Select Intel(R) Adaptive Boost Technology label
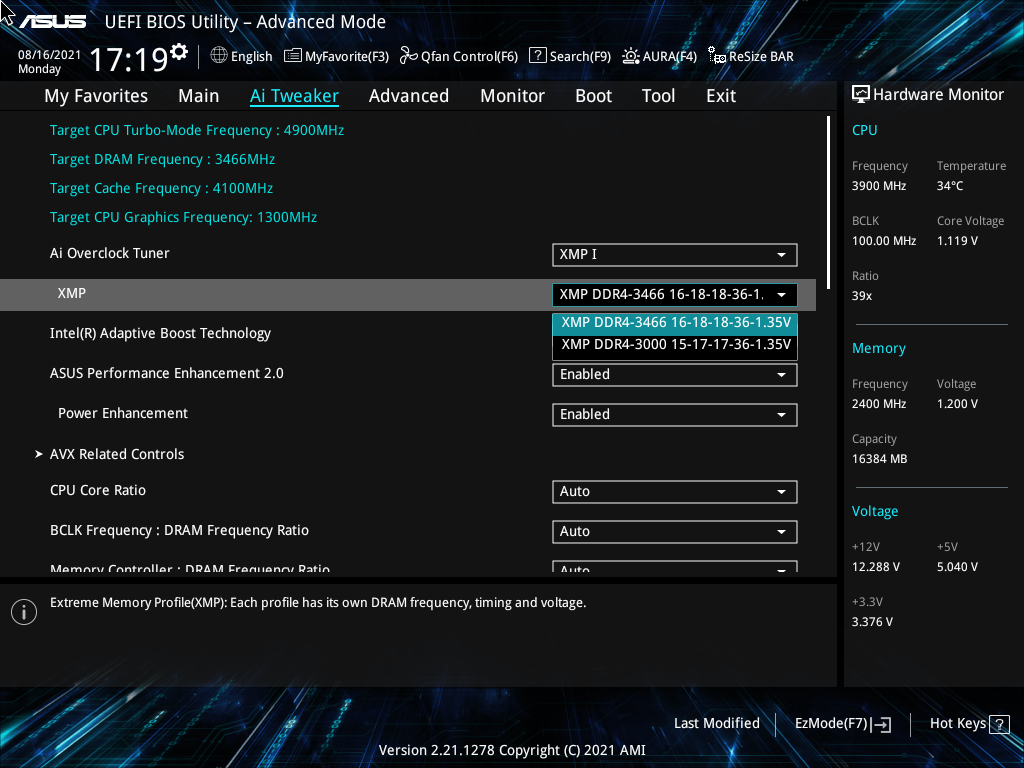This screenshot has height=768, width=1024. click(x=160, y=334)
